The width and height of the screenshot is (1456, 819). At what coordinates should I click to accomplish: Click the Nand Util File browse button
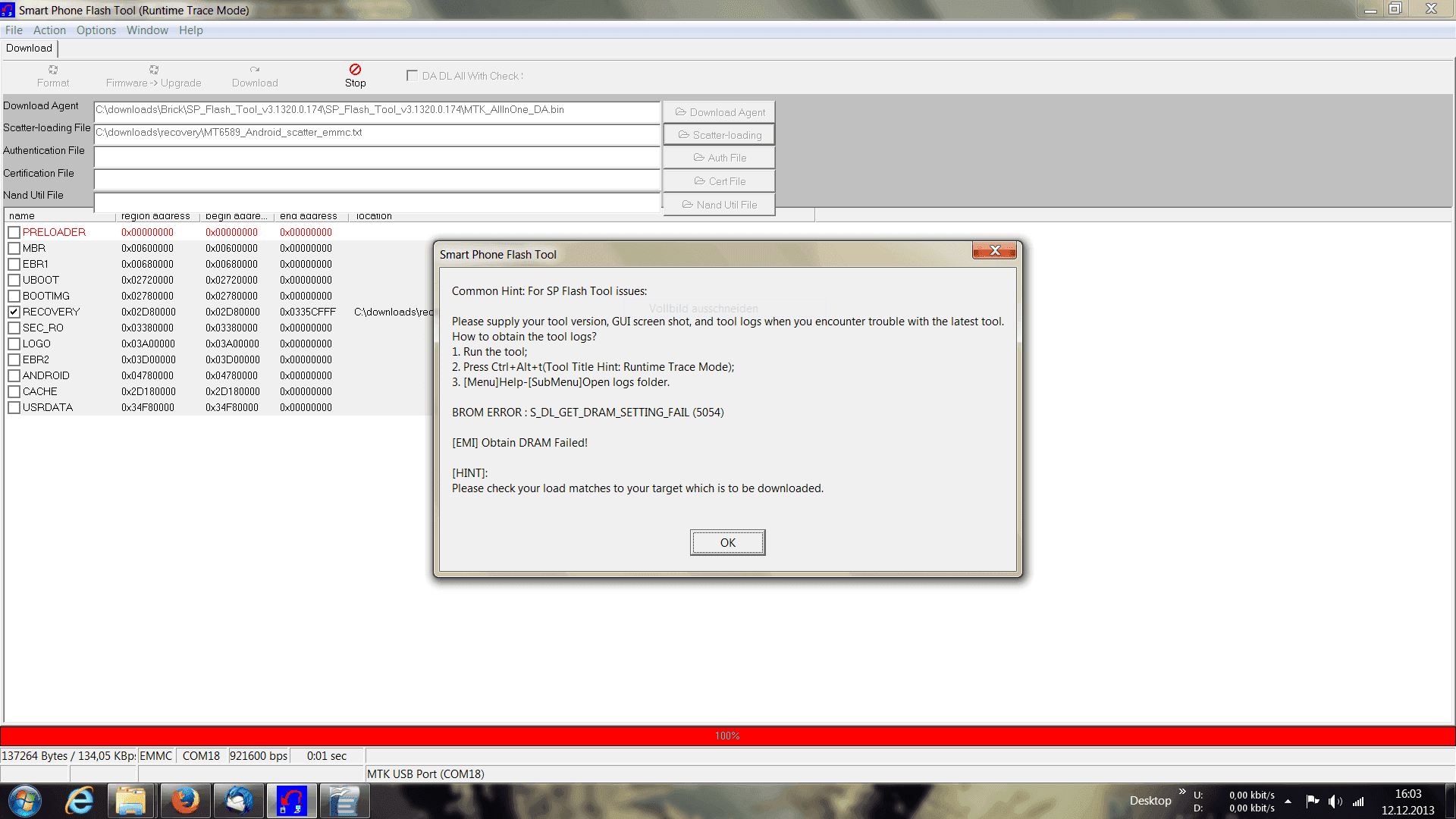pos(720,205)
